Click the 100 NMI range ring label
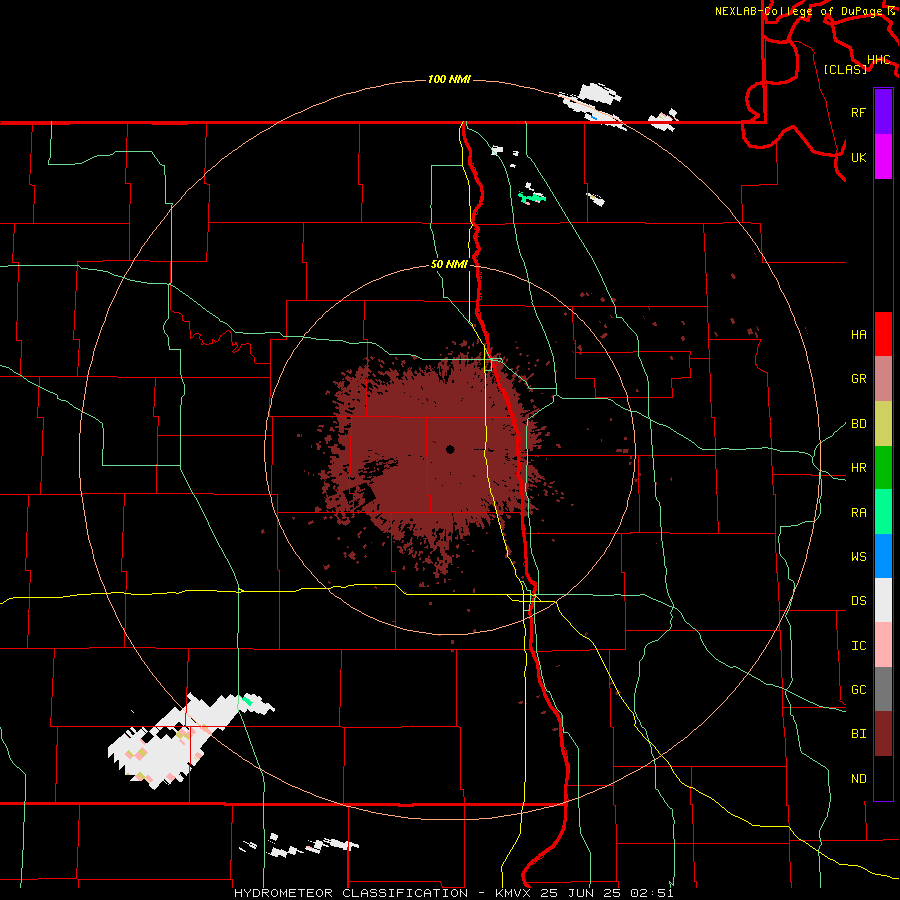900x900 pixels. point(449,79)
